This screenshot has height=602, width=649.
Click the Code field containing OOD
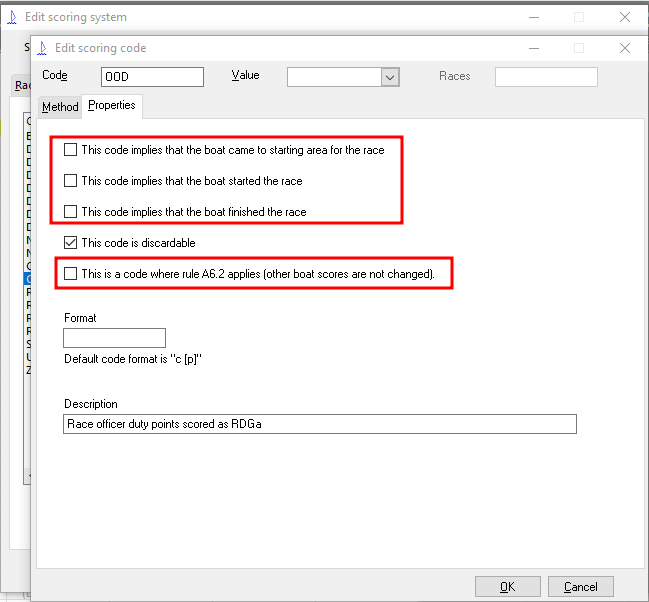(x=152, y=77)
